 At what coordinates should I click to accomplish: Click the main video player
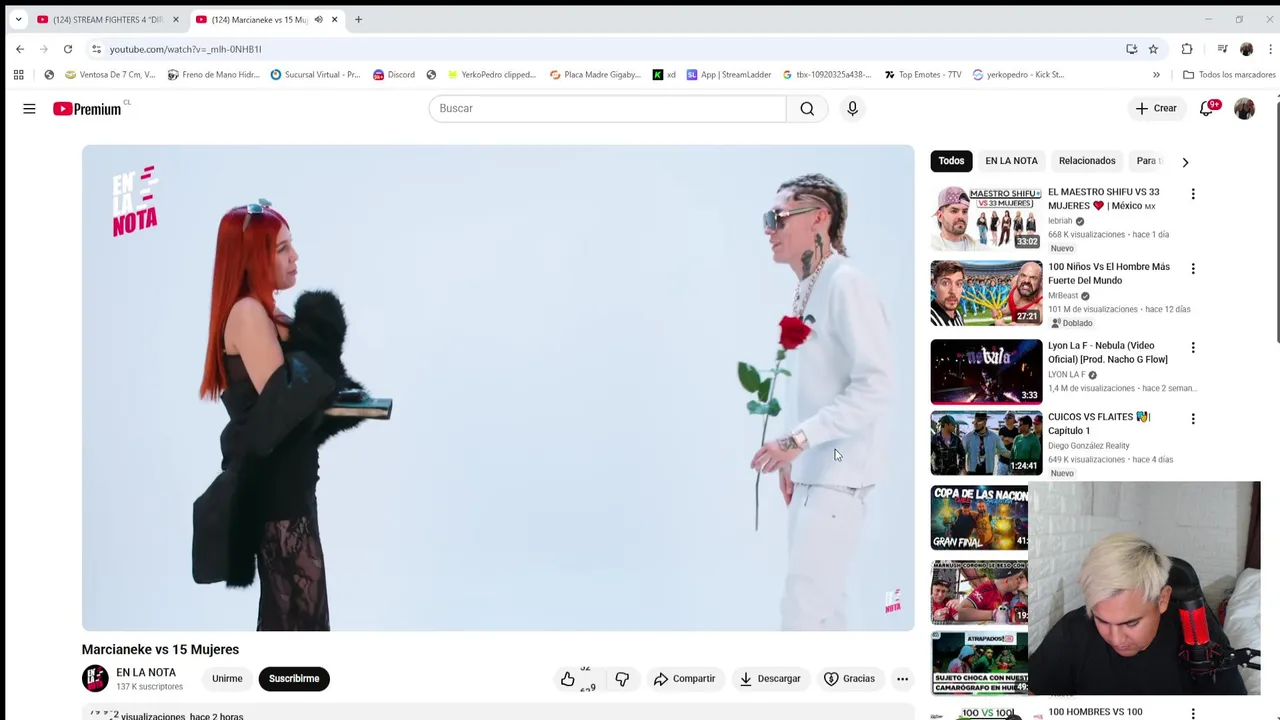(x=498, y=388)
